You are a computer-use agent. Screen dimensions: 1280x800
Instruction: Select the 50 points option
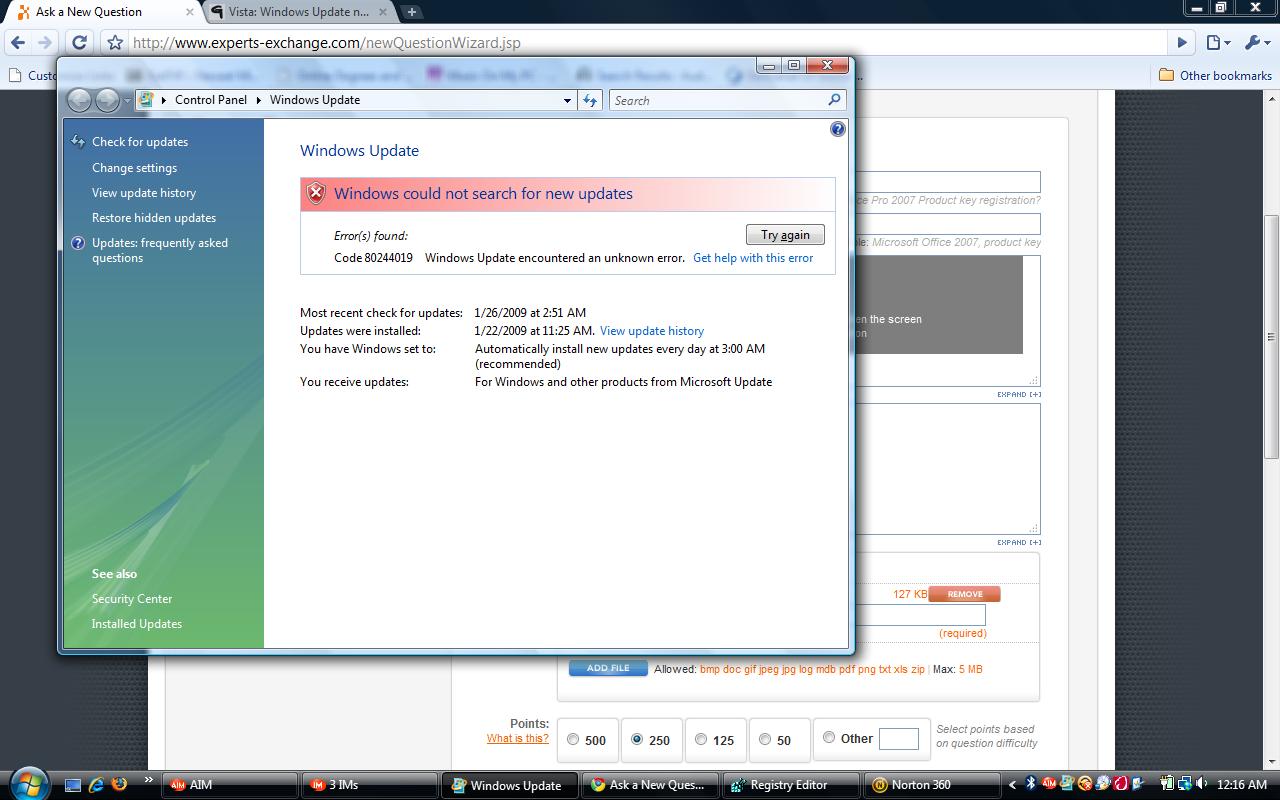pyautogui.click(x=765, y=740)
